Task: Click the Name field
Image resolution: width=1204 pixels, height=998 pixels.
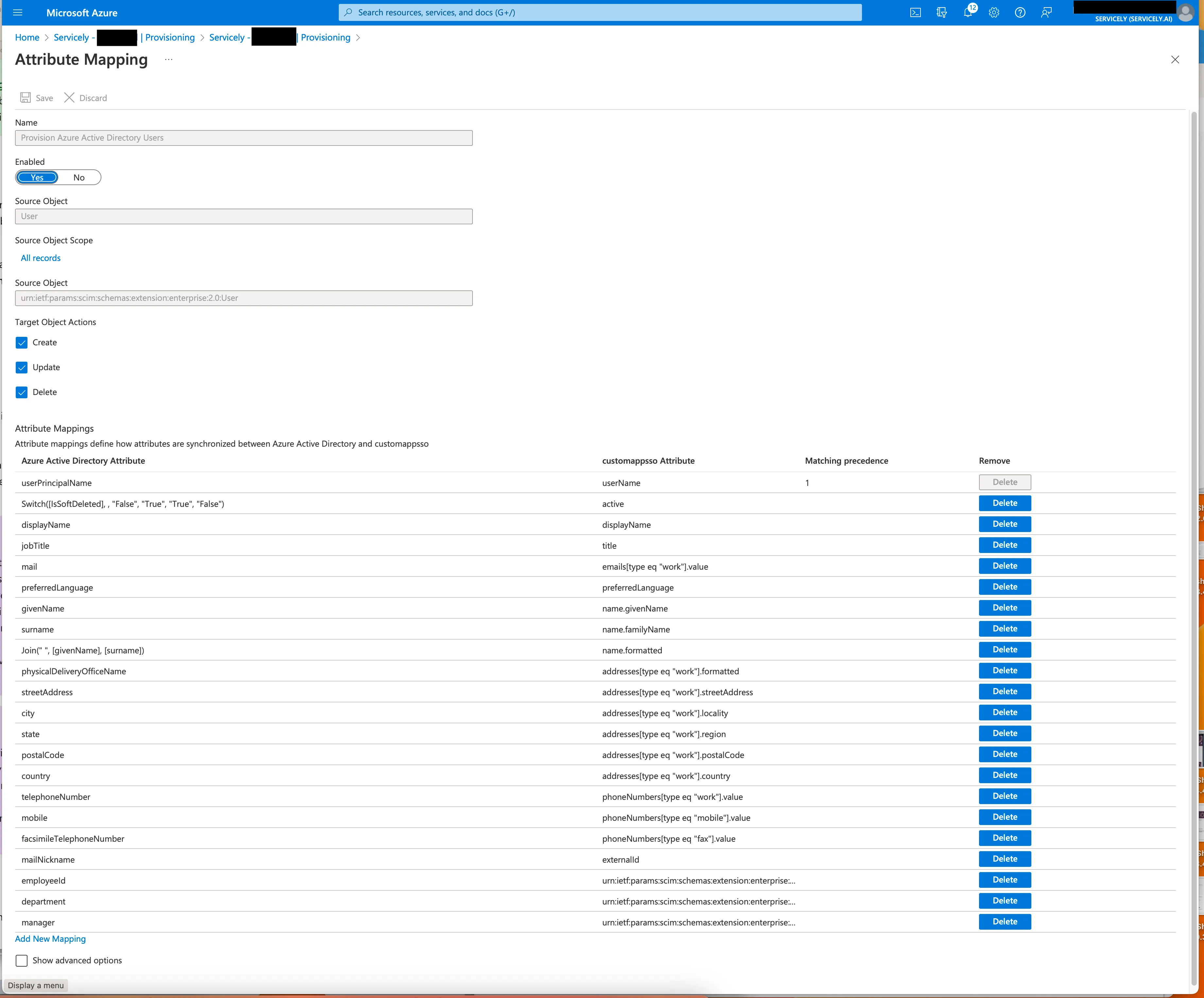Action: point(244,138)
